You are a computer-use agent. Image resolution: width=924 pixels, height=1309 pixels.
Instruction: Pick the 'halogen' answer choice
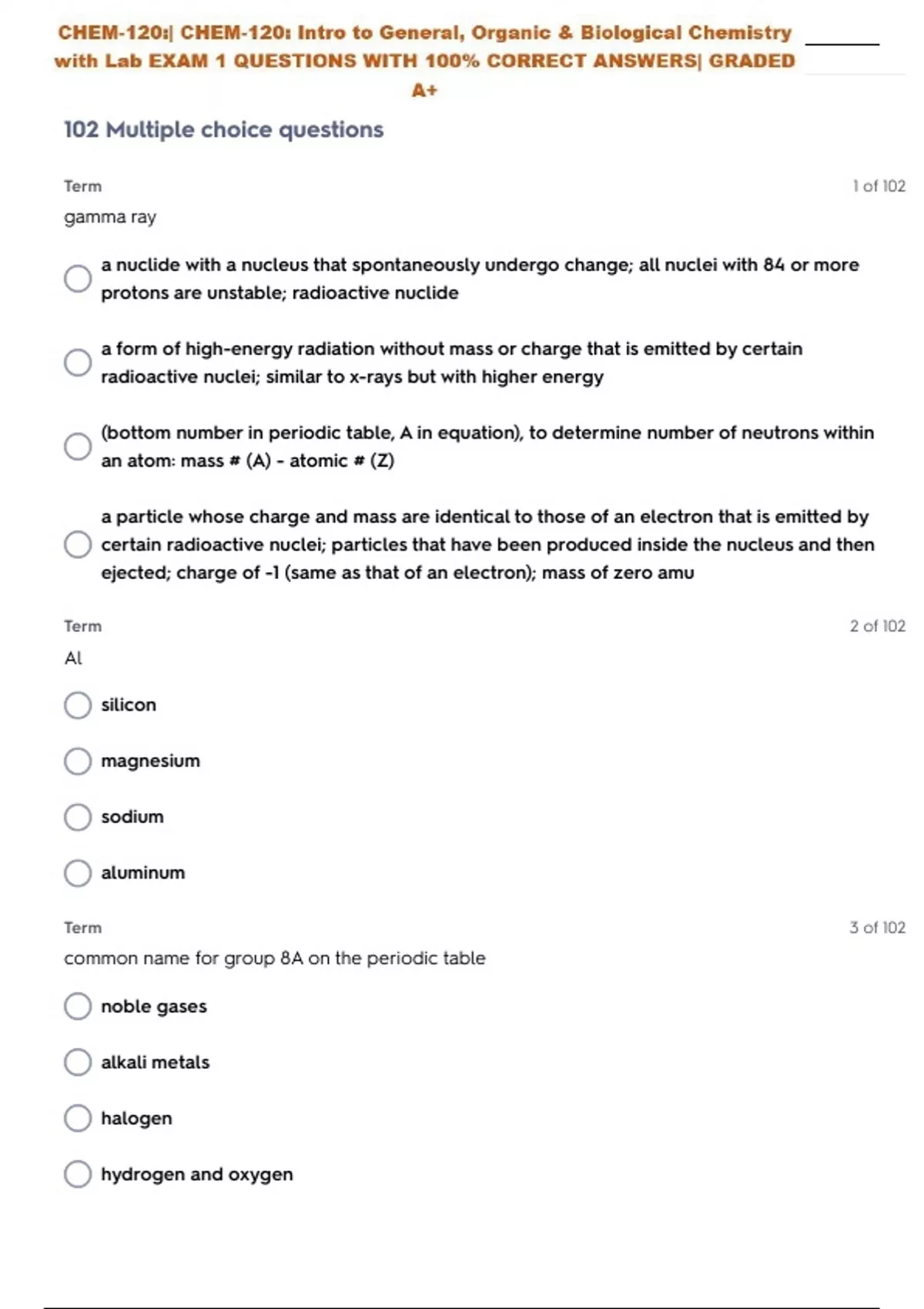78,1118
